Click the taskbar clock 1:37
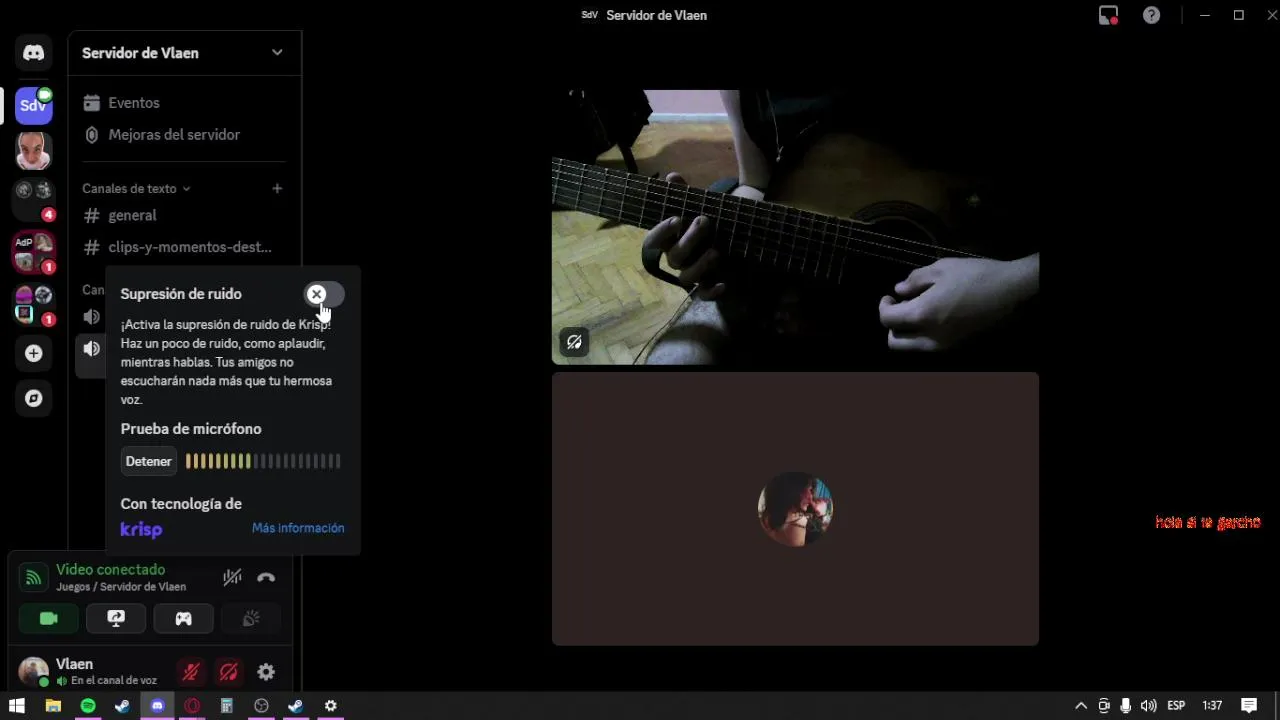Screen dimensions: 1280x720 point(1212,706)
